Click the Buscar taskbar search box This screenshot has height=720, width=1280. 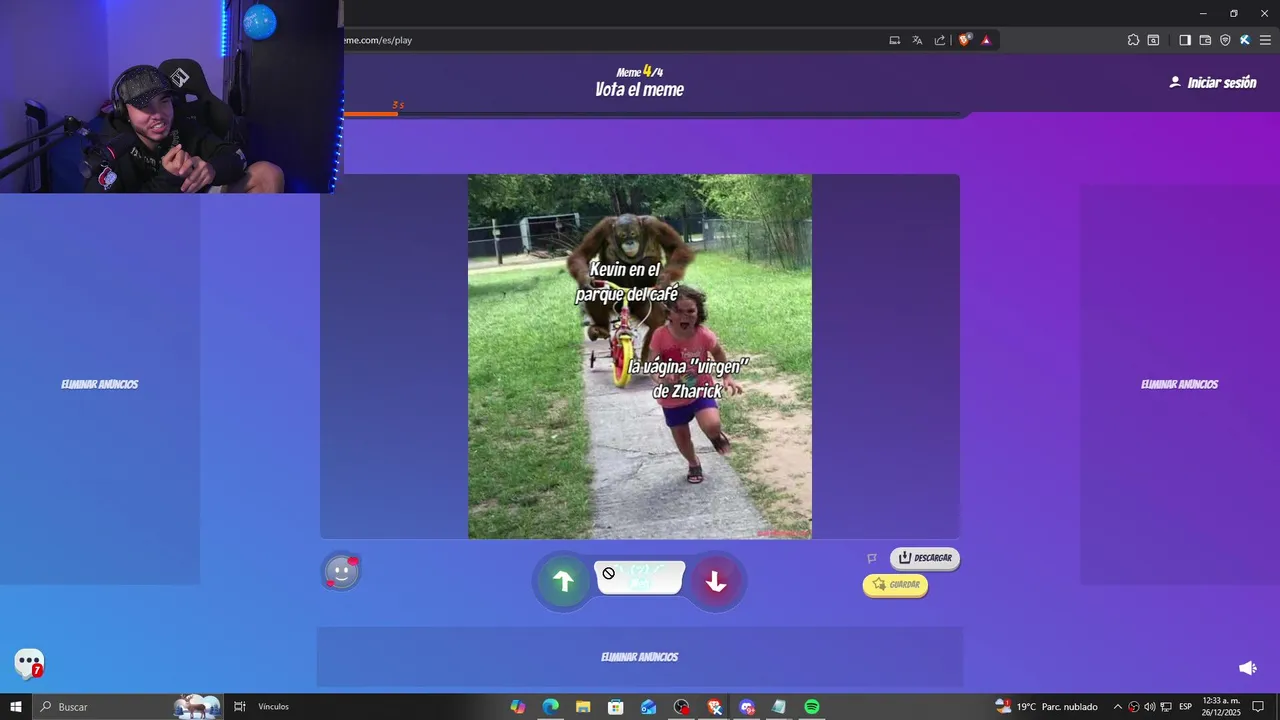(128, 707)
